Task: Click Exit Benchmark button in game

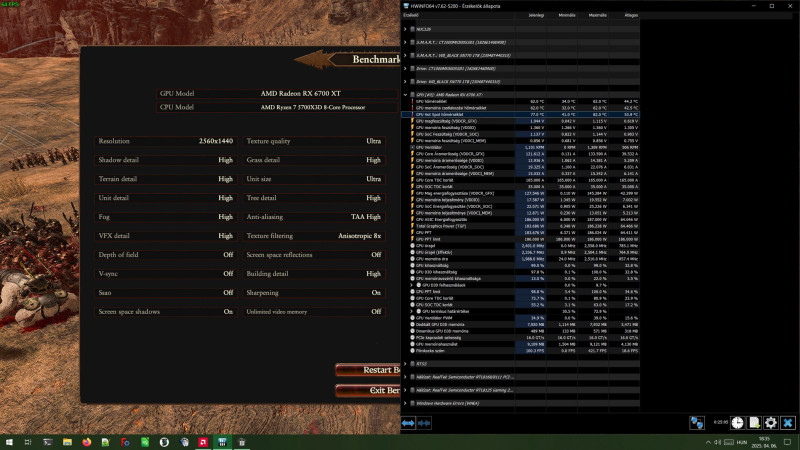Action: point(368,390)
